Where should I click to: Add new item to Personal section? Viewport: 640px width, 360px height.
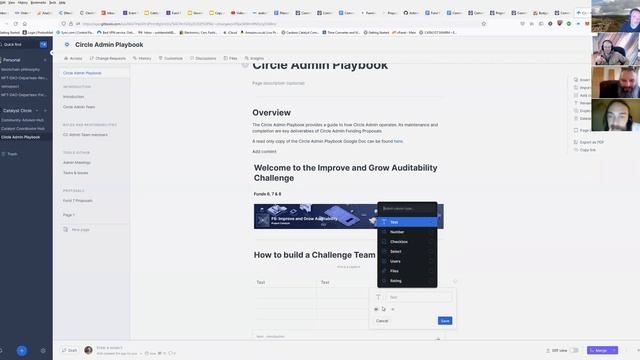(45, 60)
